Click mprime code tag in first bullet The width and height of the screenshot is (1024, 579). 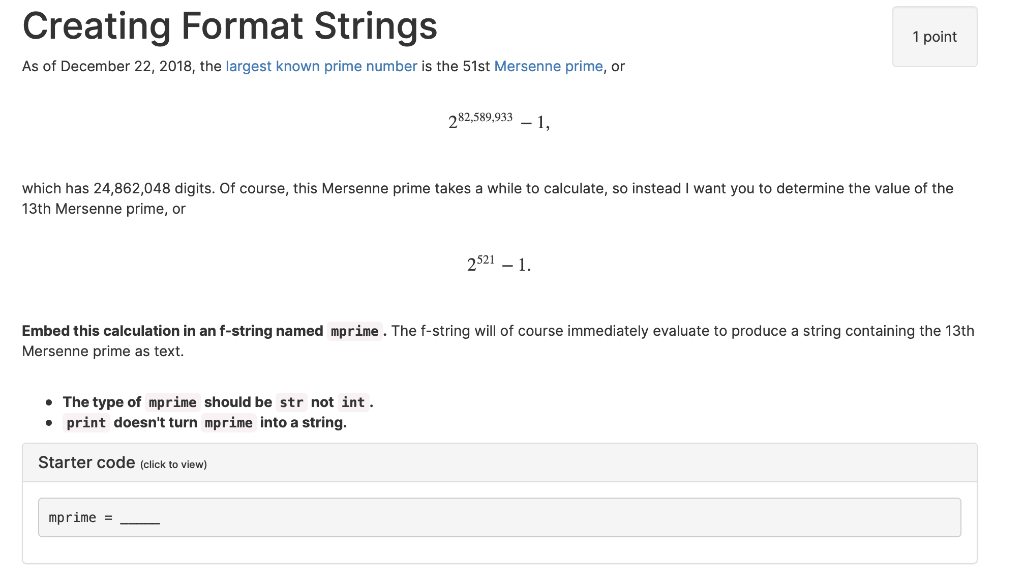pyautogui.click(x=172, y=402)
